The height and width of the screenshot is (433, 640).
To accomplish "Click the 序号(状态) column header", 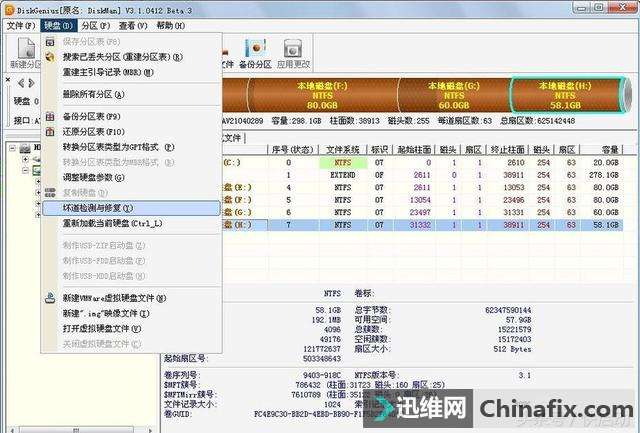I will click(x=292, y=150).
